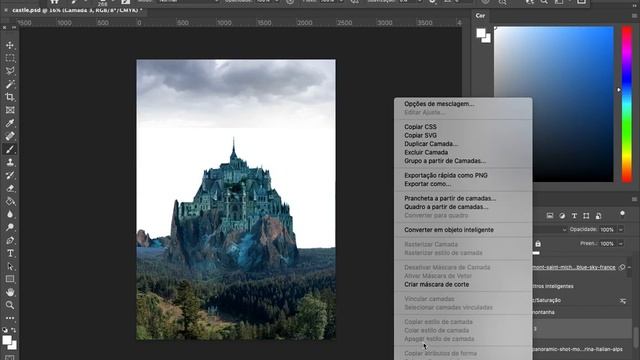Image resolution: width=640 pixels, height=360 pixels.
Task: Select the Zoom tool
Action: [x=10, y=305]
